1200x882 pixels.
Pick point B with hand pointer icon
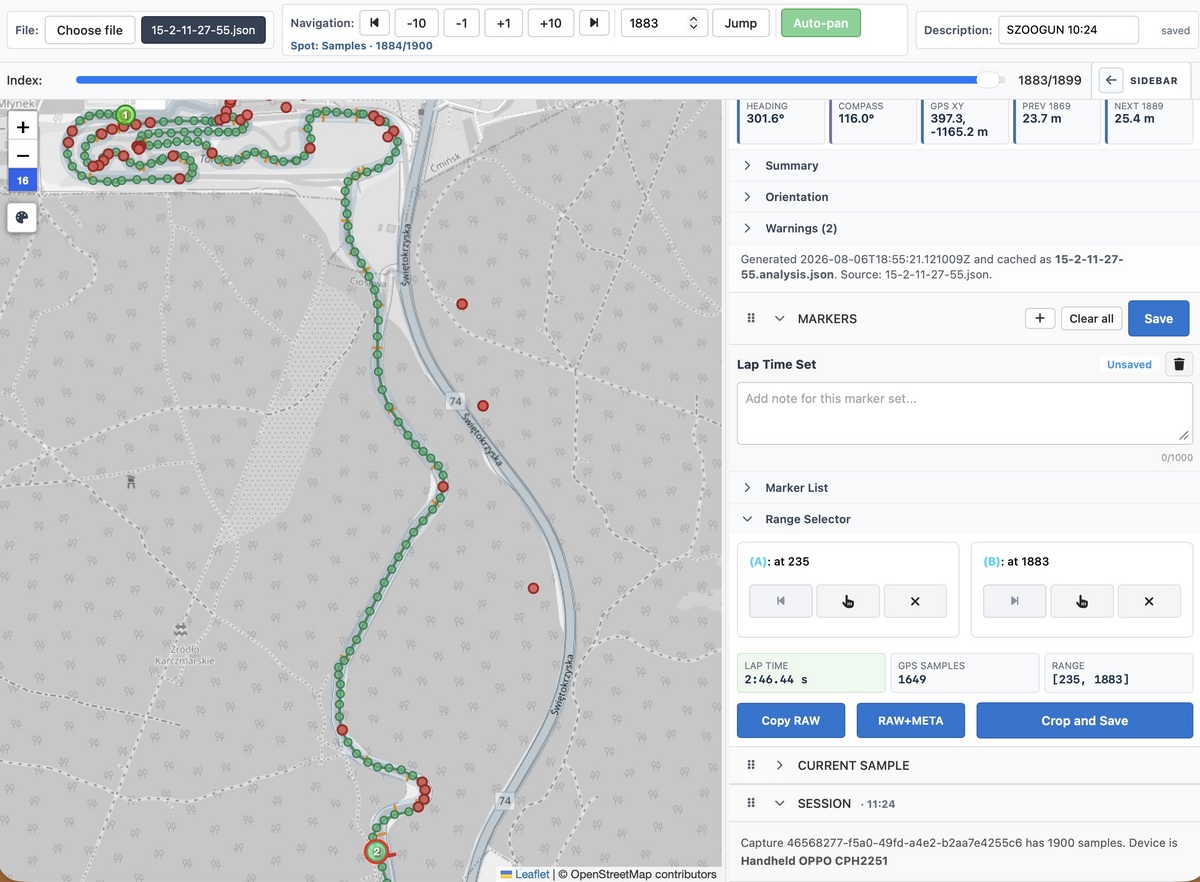click(1082, 601)
